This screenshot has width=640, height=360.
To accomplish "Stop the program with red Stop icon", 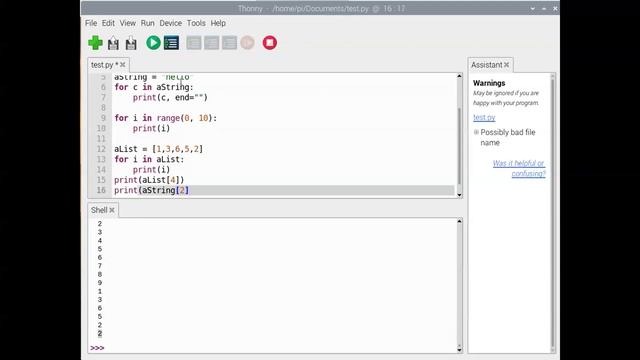I will pyautogui.click(x=269, y=43).
